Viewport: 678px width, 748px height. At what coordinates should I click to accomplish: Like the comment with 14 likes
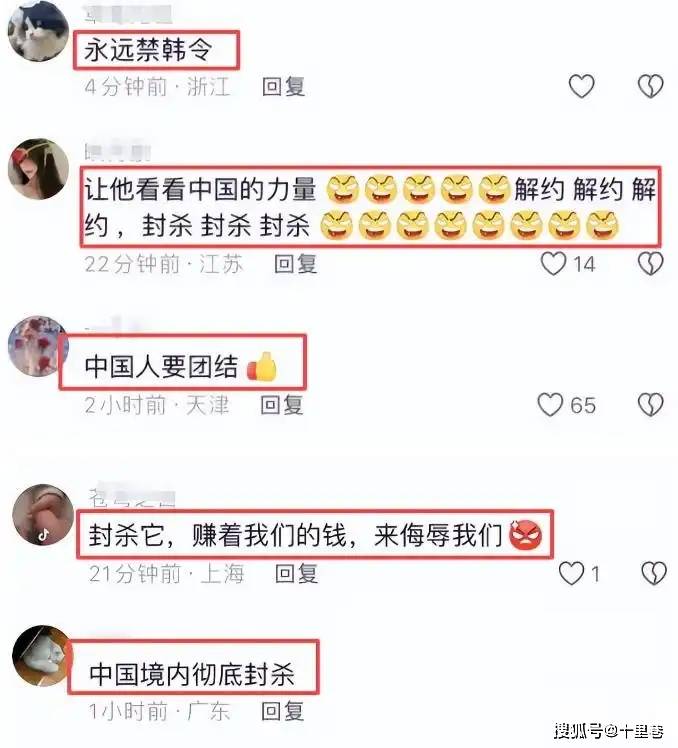coord(553,264)
